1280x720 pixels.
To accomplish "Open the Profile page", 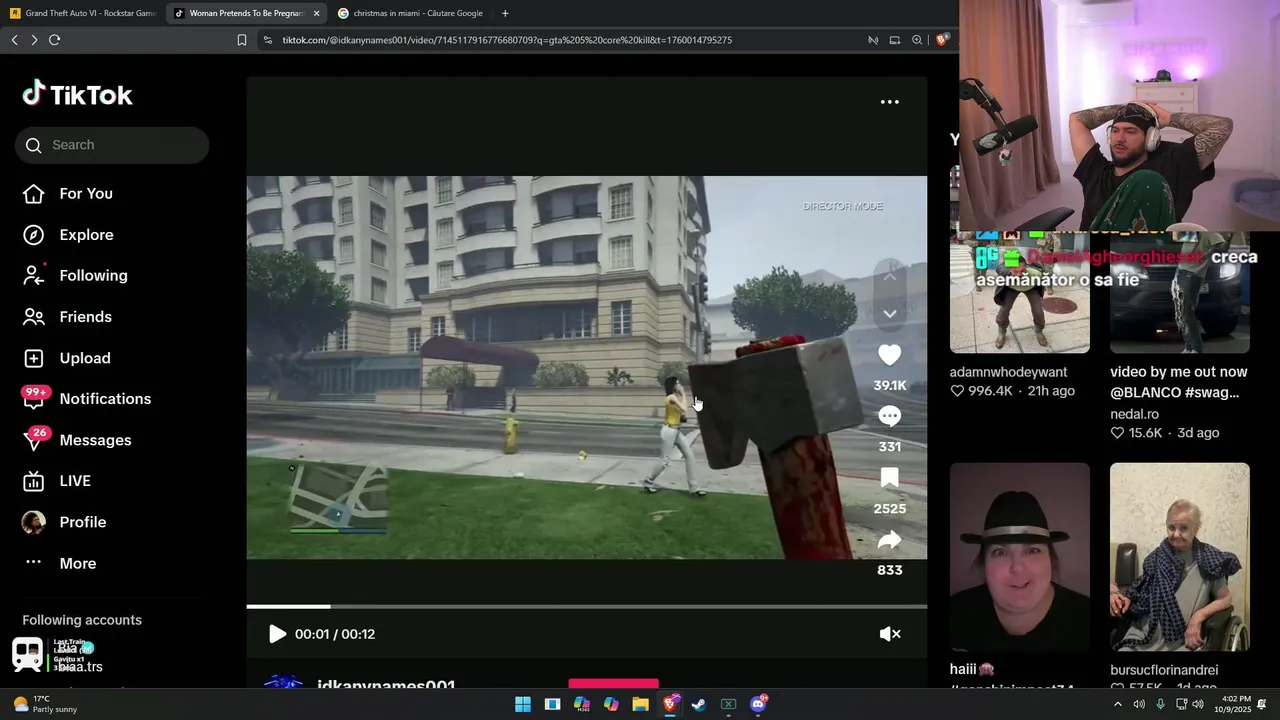I will (x=64, y=522).
